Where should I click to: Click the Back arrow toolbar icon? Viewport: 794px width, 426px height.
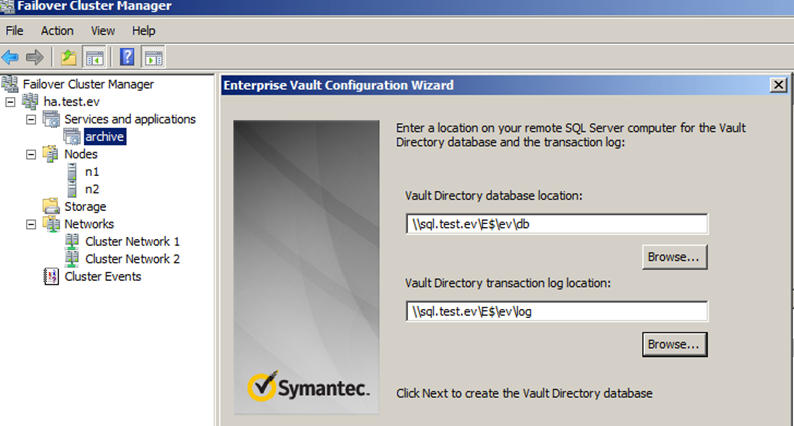(x=10, y=57)
